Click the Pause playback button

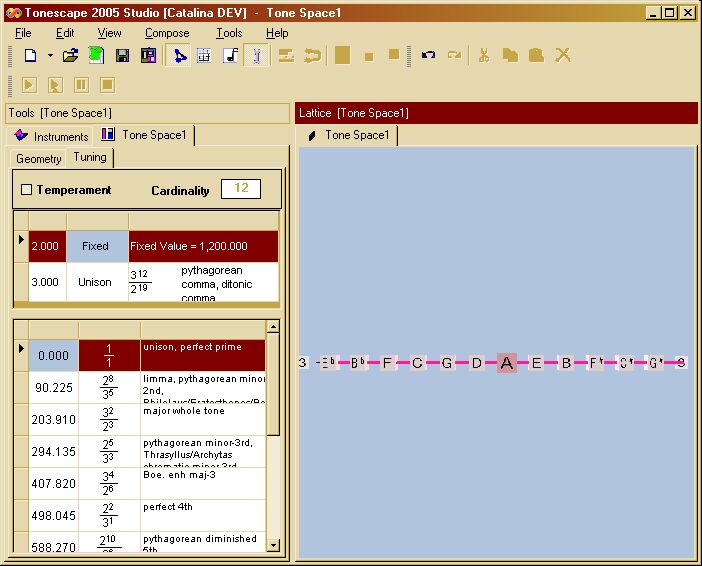[x=81, y=85]
